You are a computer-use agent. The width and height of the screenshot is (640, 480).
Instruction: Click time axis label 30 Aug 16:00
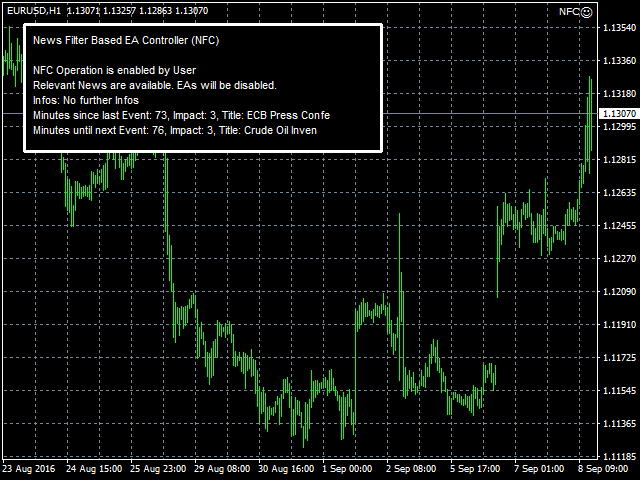coord(286,469)
